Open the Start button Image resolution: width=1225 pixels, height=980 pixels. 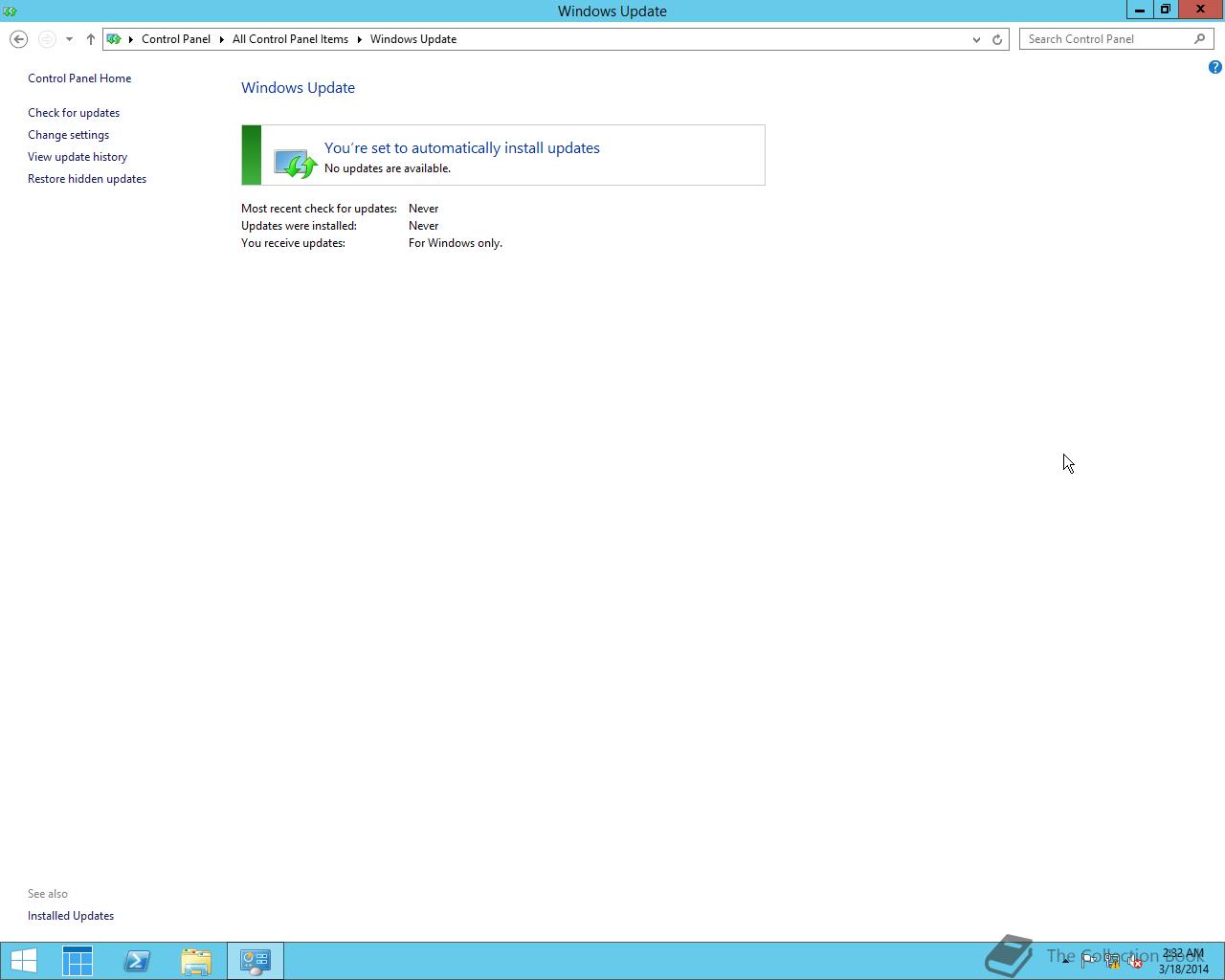[23, 961]
